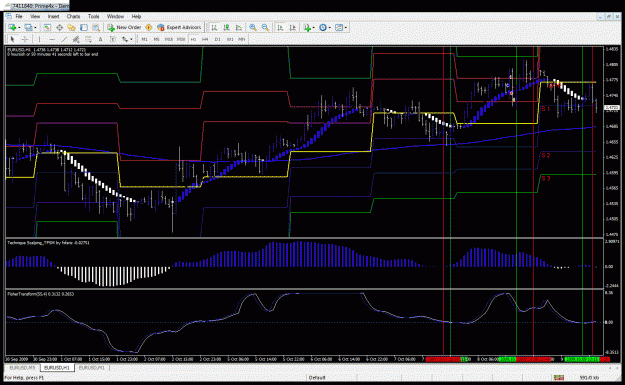Click the New Order button
The image size is (625, 385).
click(124, 27)
